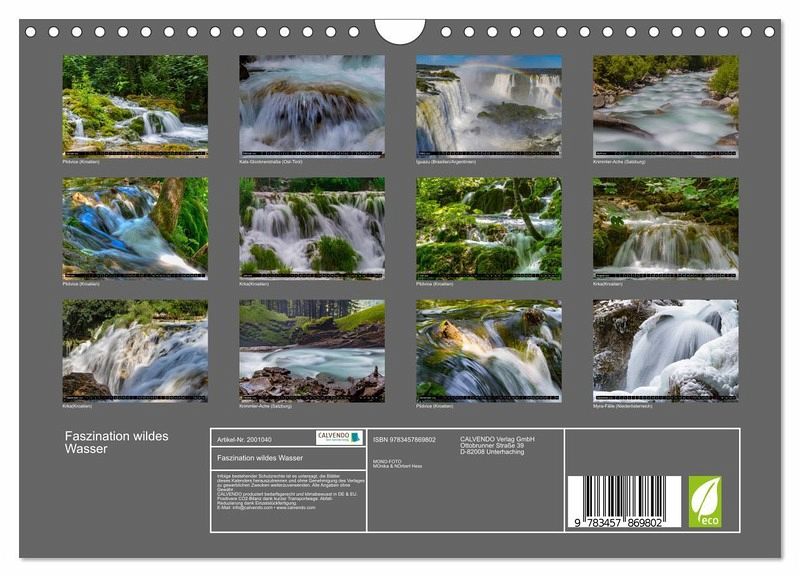Viewport: 800px width, 577px height.
Task: Click the 'Iguazu (Brasilien/Argentinien)' caption
Action: pos(447,161)
